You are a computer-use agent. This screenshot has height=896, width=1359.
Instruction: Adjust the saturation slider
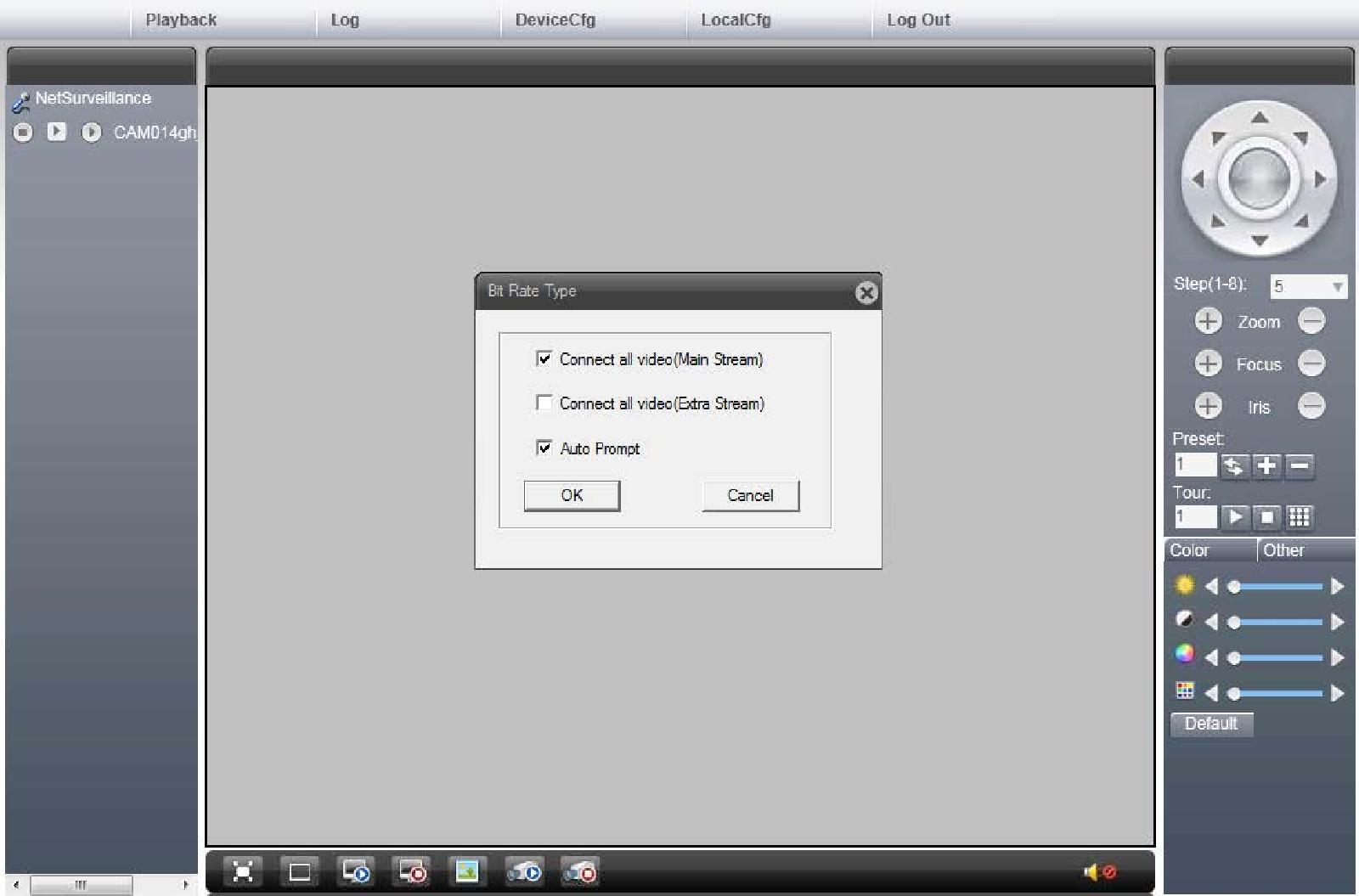pyautogui.click(x=1275, y=658)
